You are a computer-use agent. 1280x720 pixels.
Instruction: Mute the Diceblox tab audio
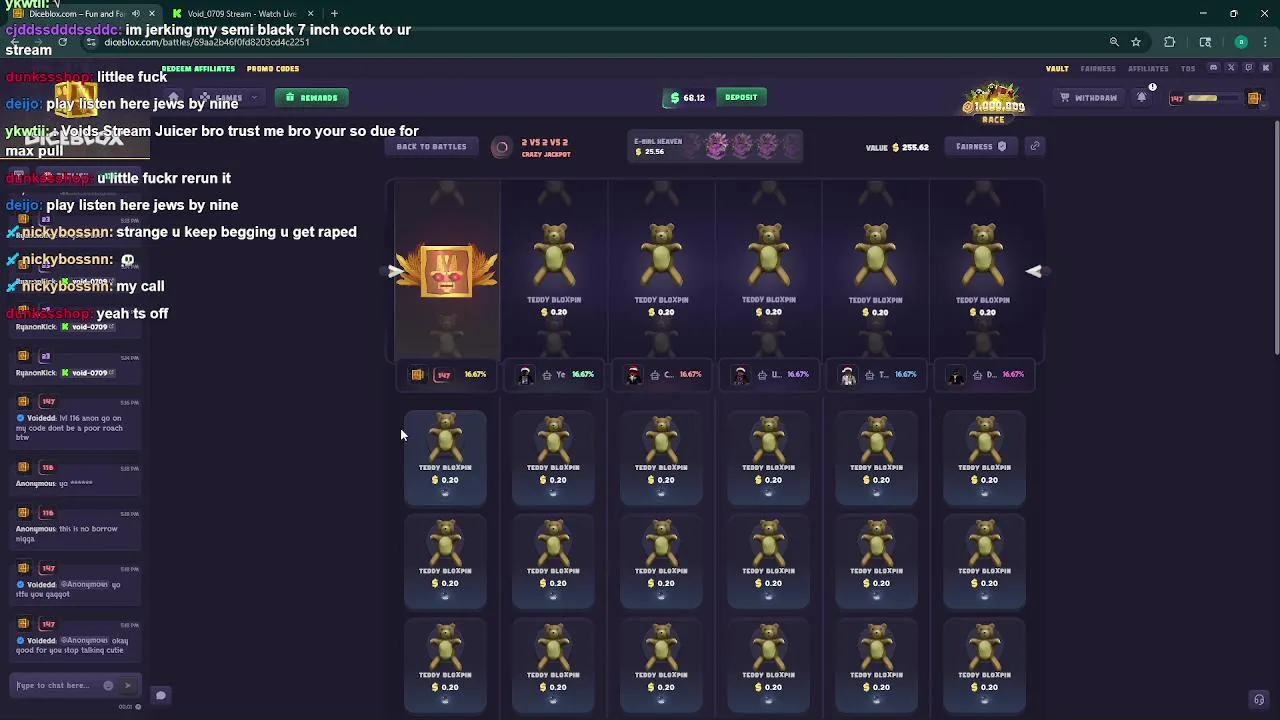point(135,14)
